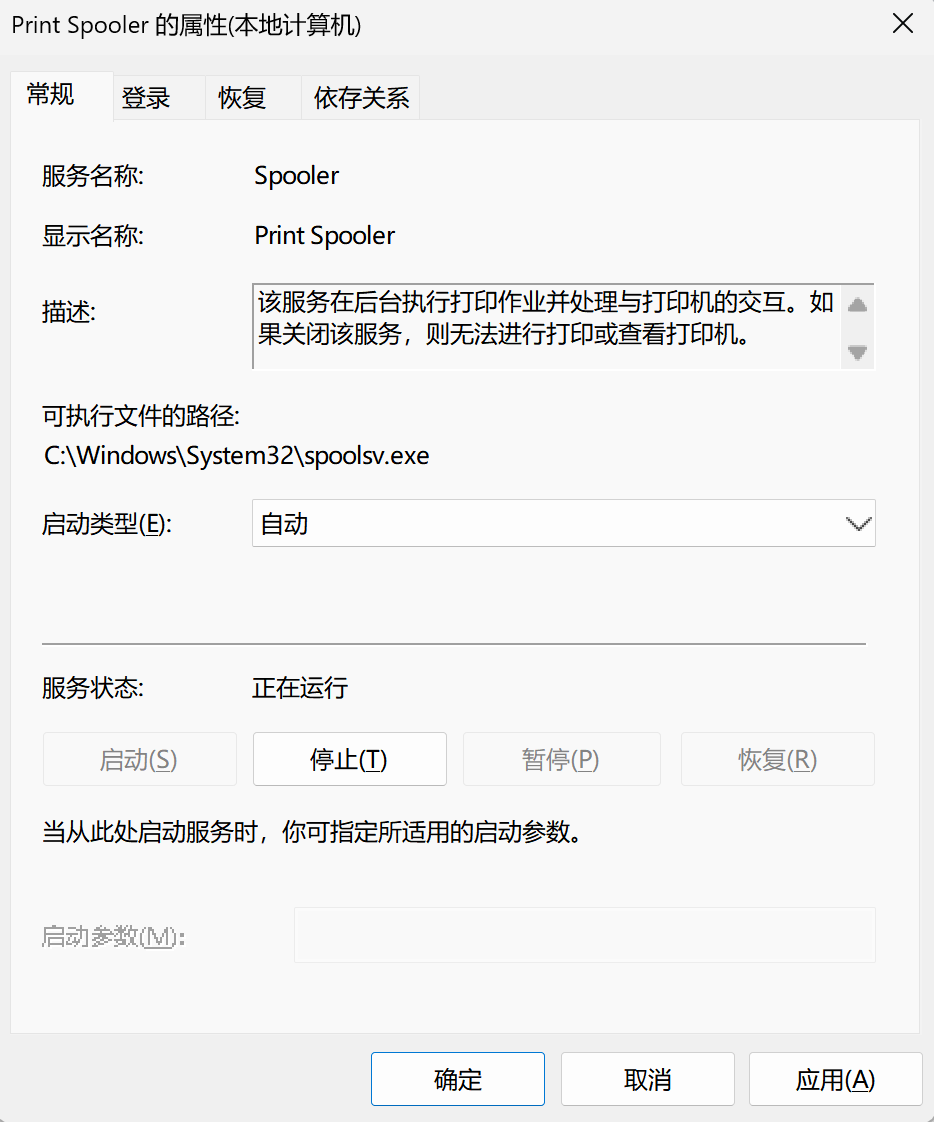934x1122 pixels.
Task: Click the hint text about 启动参数
Action: coord(312,831)
